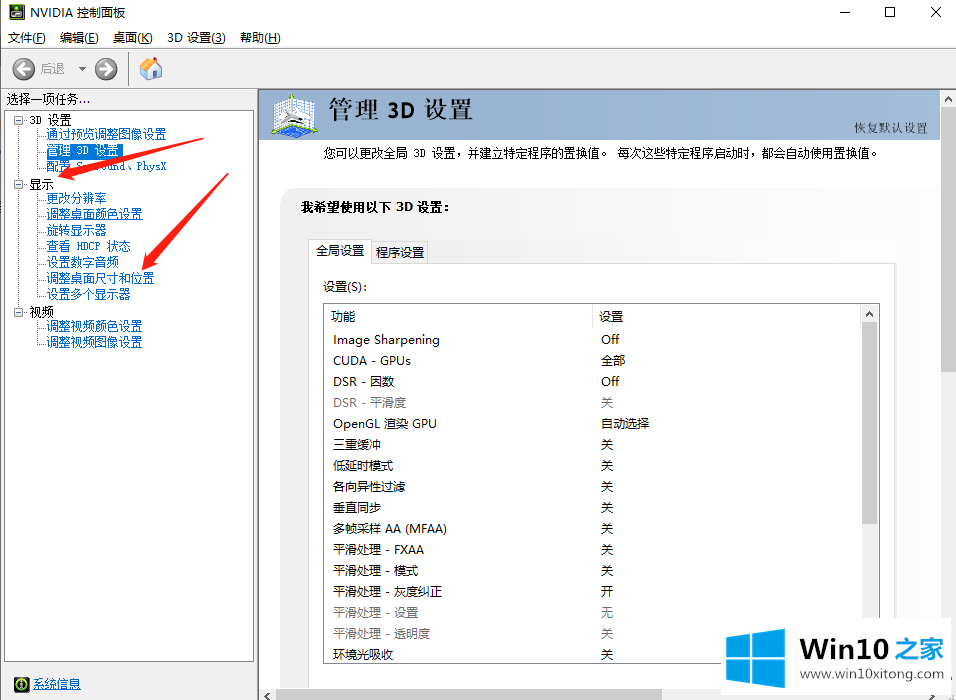
Task: Select 调整视频颜色设置
Action: pos(95,326)
